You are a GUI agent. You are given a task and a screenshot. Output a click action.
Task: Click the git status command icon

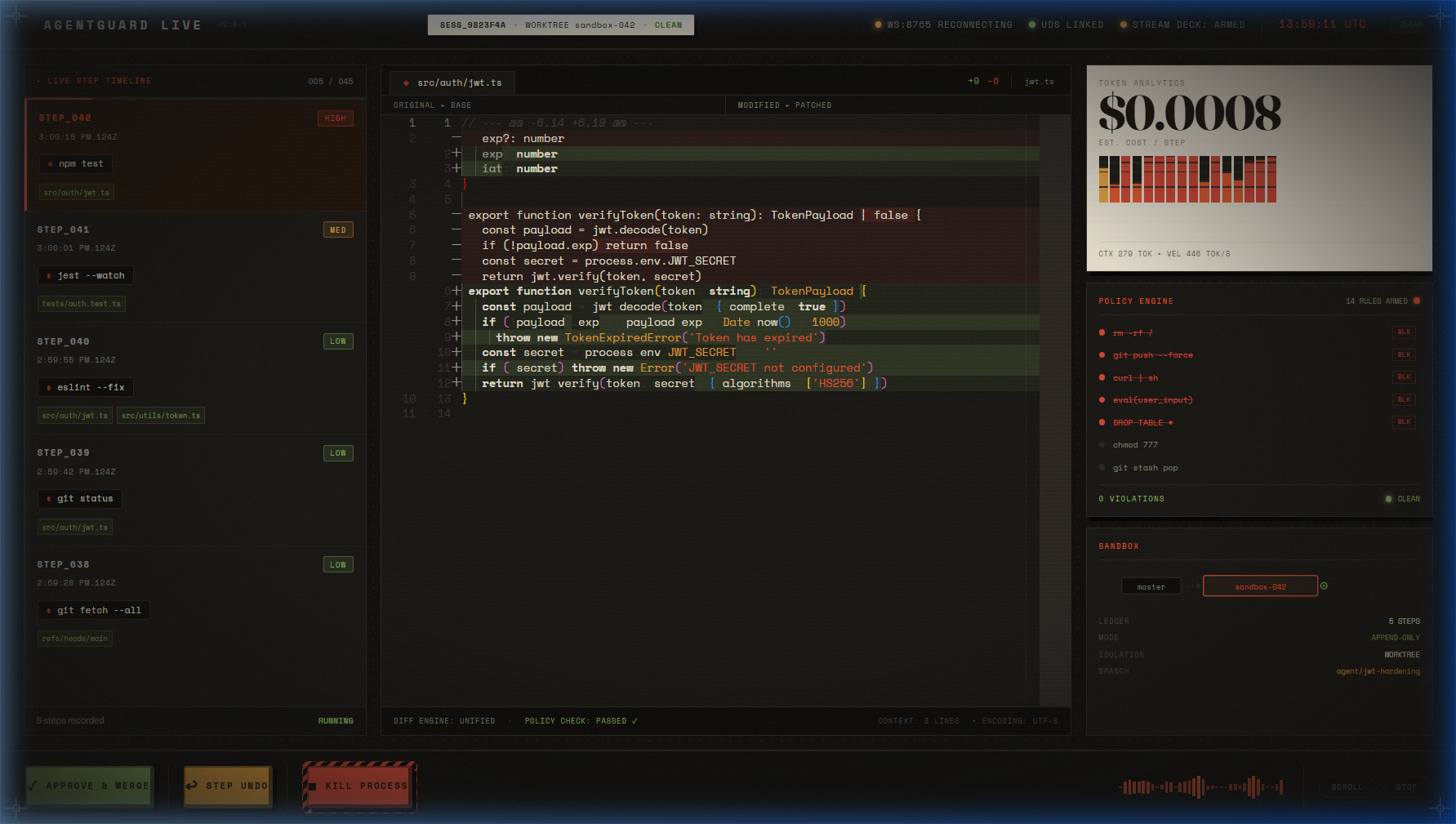tap(49, 499)
